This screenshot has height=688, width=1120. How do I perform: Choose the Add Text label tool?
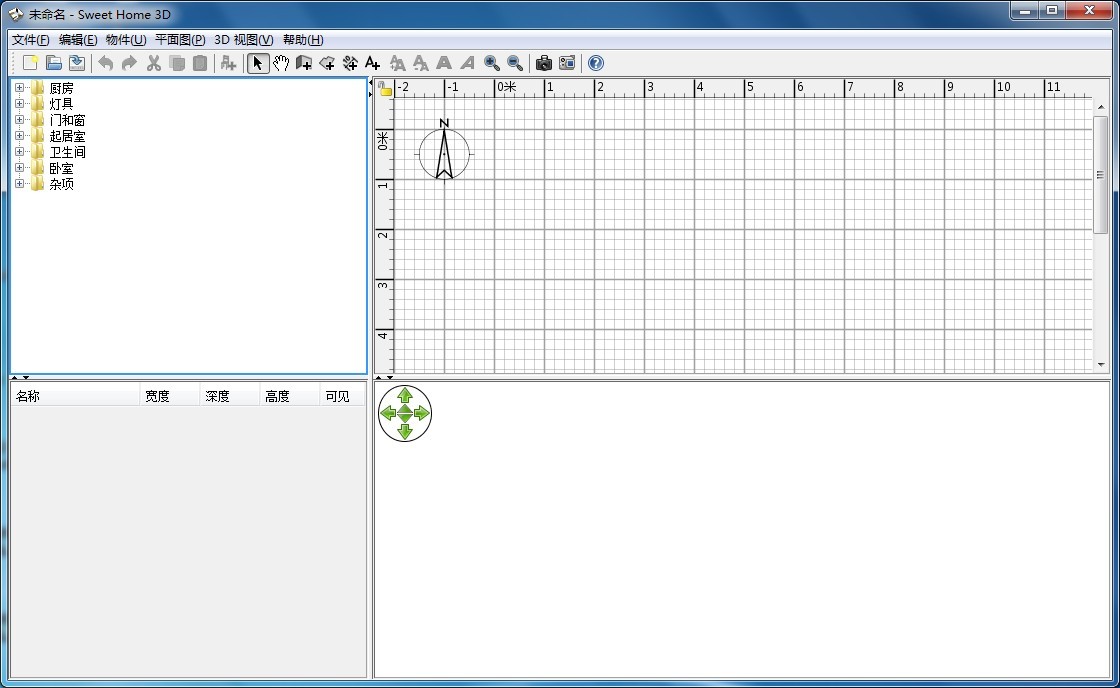click(373, 63)
